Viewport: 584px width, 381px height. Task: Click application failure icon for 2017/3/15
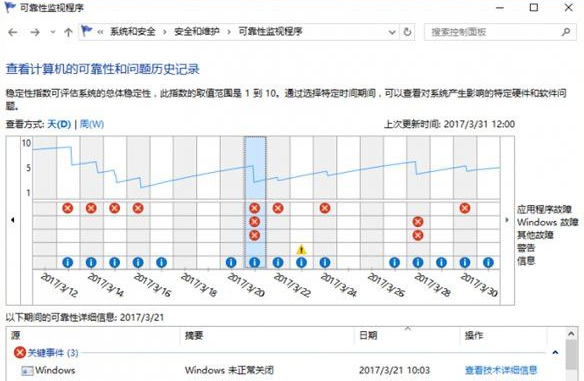click(114, 208)
